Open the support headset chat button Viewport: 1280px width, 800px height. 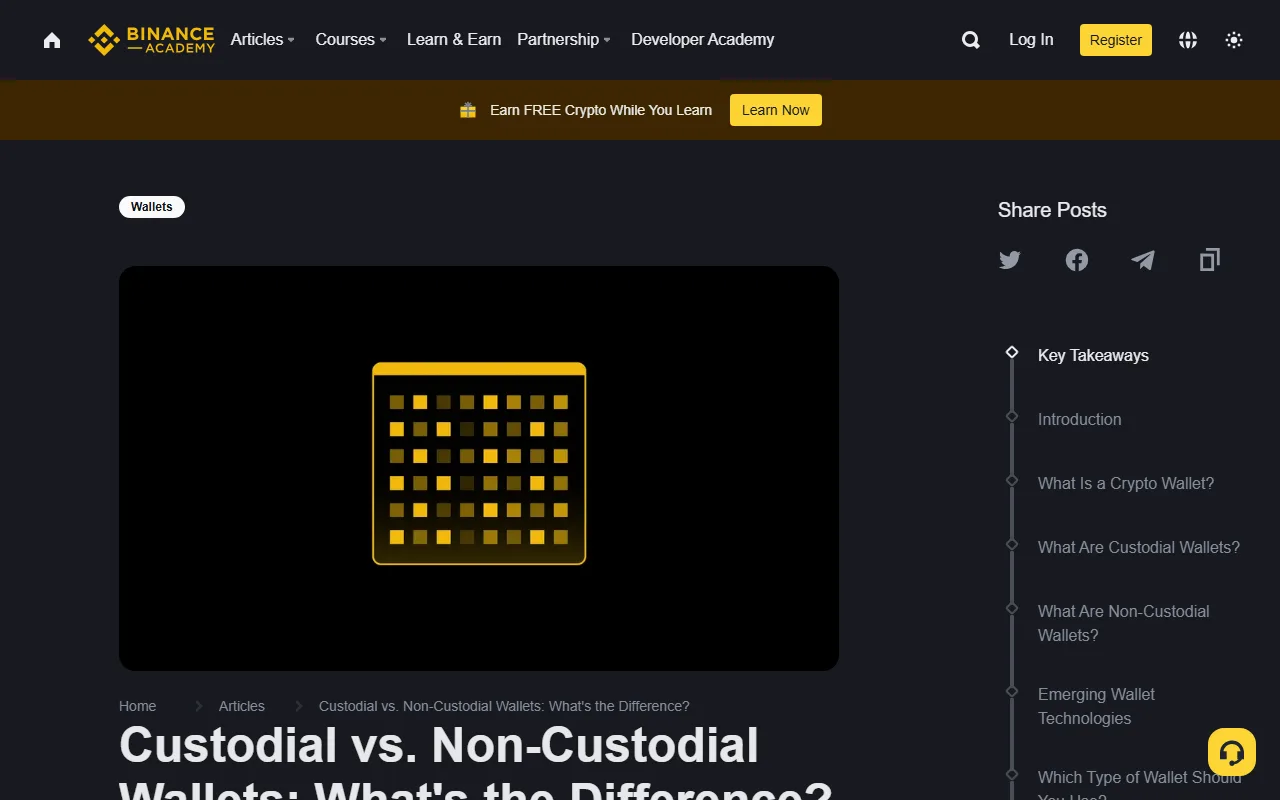[x=1232, y=753]
